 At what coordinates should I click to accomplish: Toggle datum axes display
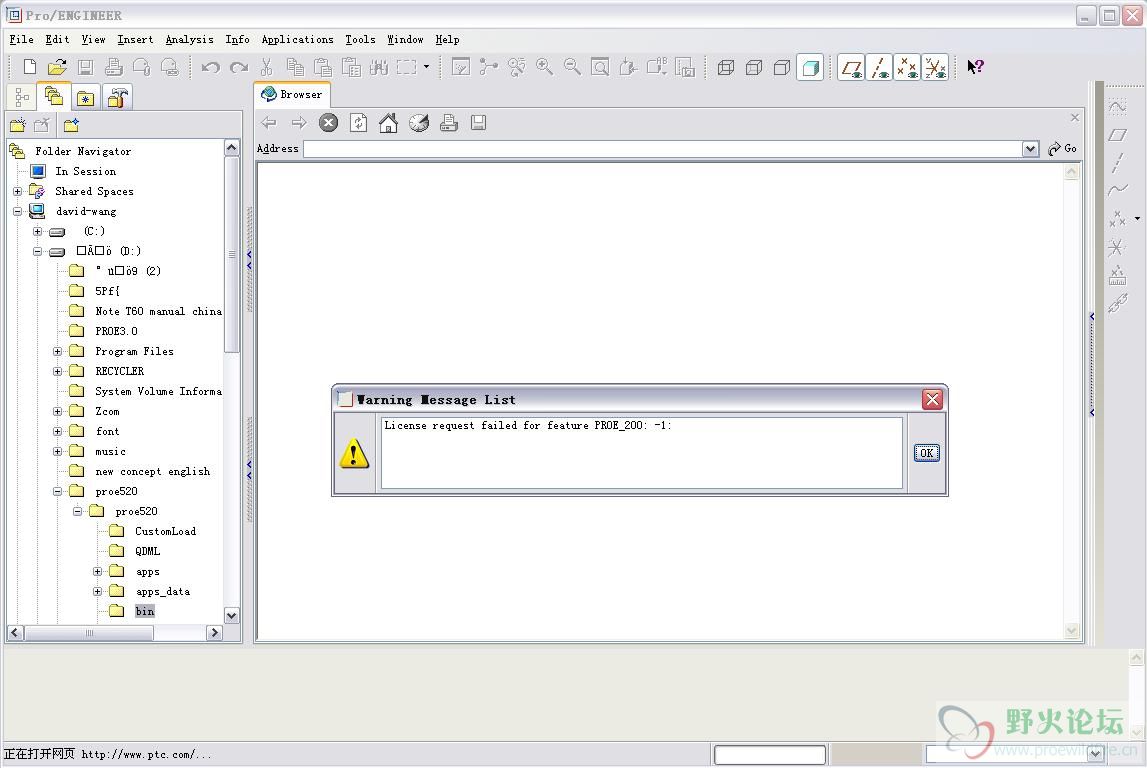[x=879, y=67]
